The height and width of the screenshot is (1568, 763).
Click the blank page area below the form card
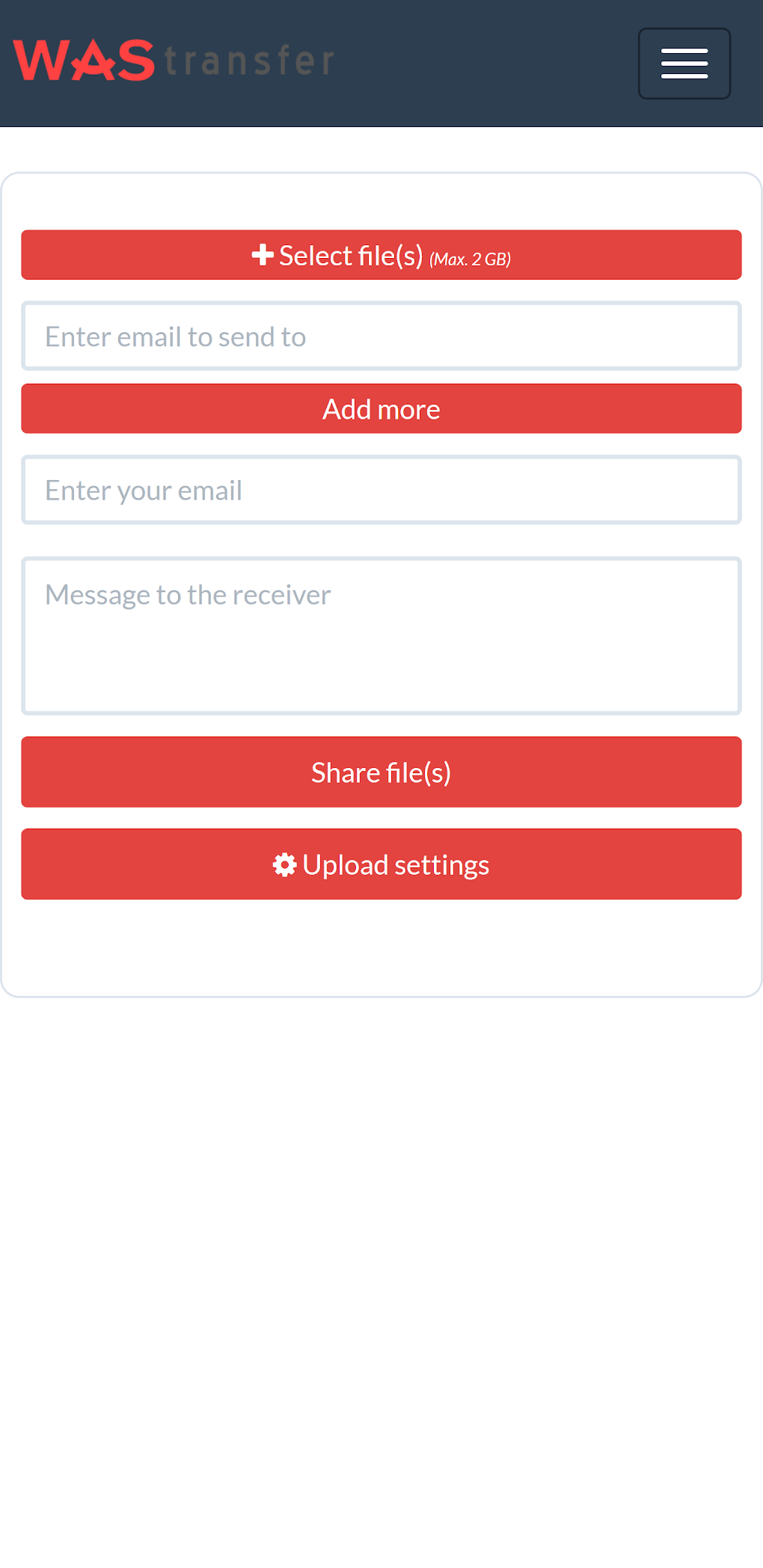pyautogui.click(x=381, y=1271)
